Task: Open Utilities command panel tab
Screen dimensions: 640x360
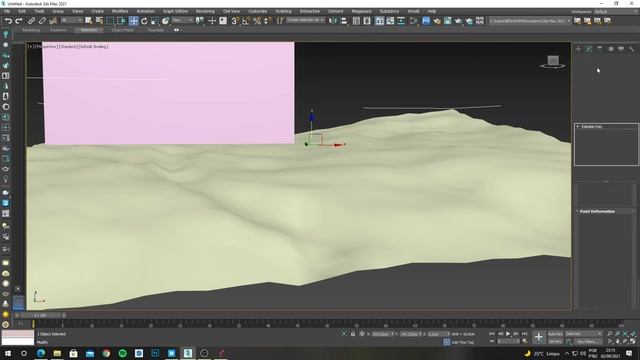Action: [x=632, y=49]
